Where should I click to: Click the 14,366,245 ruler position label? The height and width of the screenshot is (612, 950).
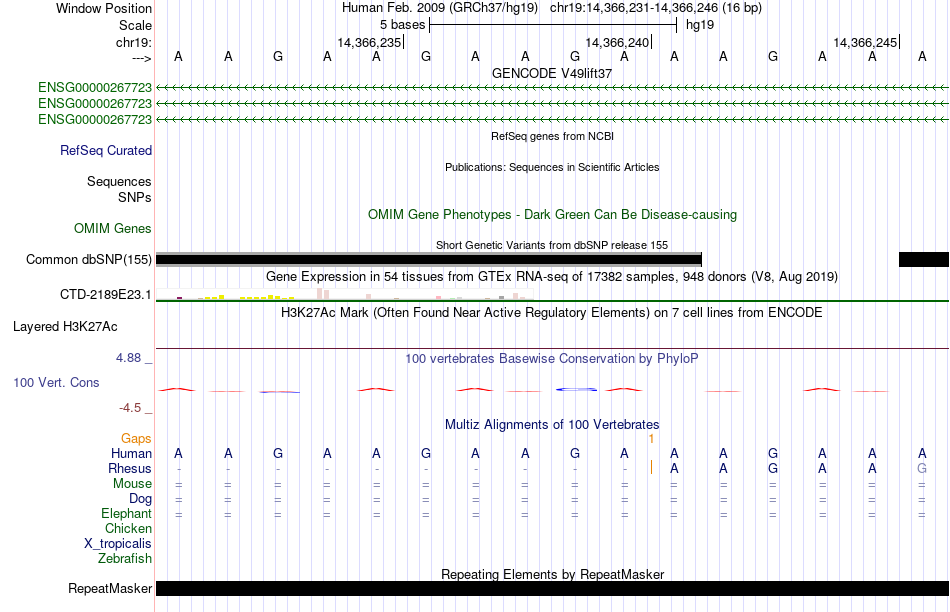click(x=865, y=42)
